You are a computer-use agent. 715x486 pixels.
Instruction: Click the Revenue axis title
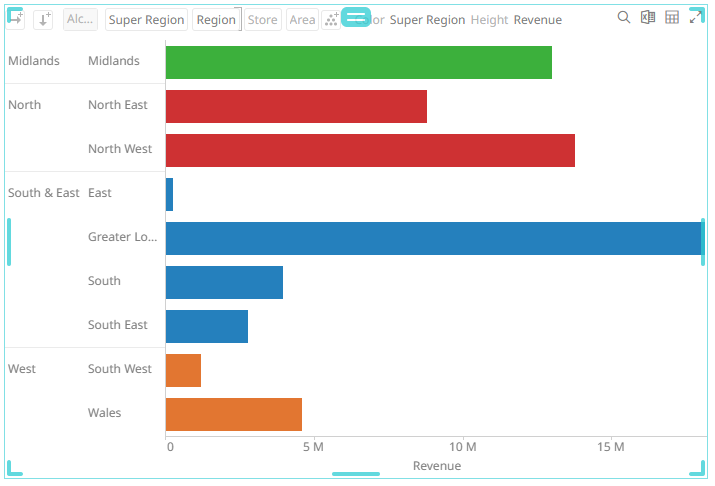click(x=437, y=466)
